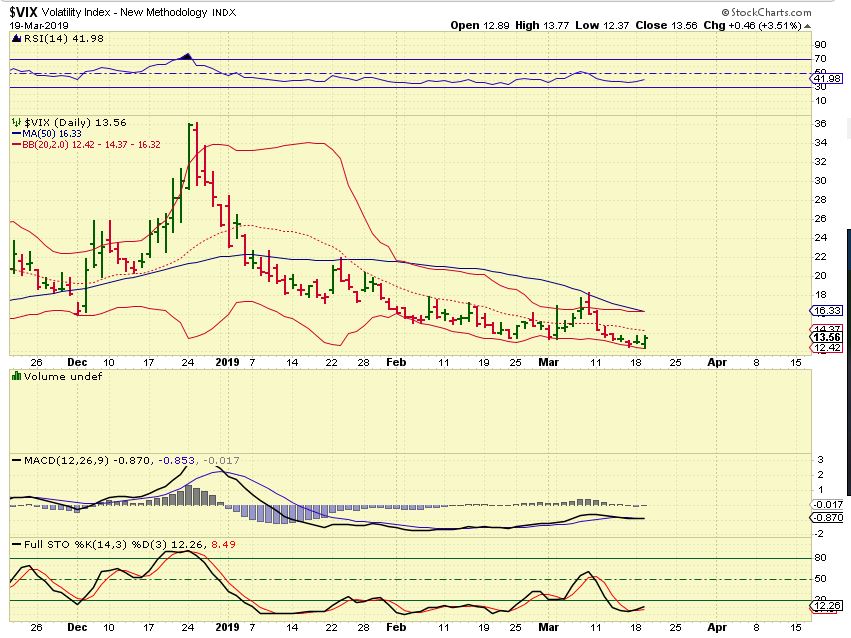Click the 12.42 lower band price tag
851x638 pixels.
[827, 348]
